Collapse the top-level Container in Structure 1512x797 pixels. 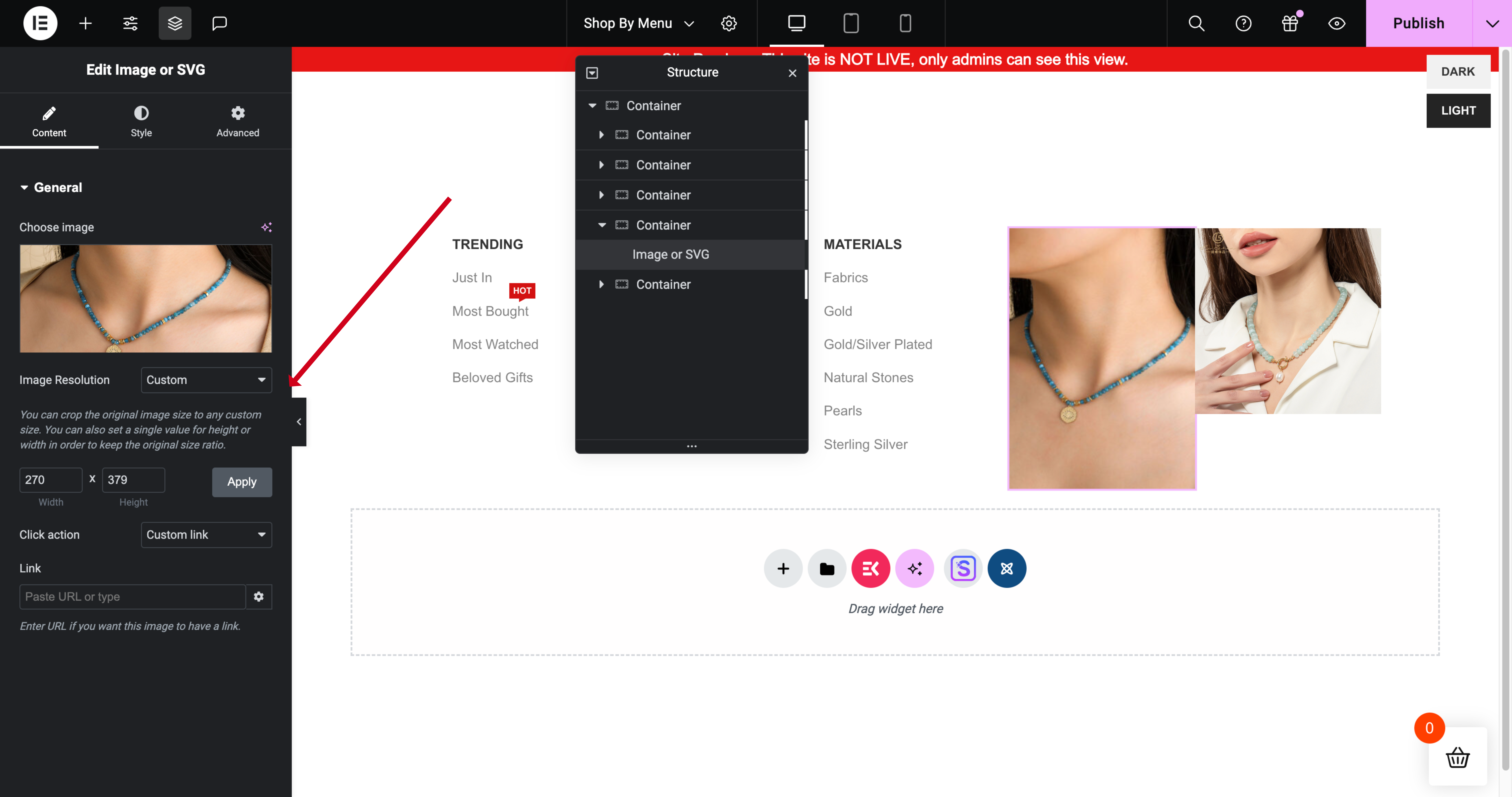click(592, 106)
